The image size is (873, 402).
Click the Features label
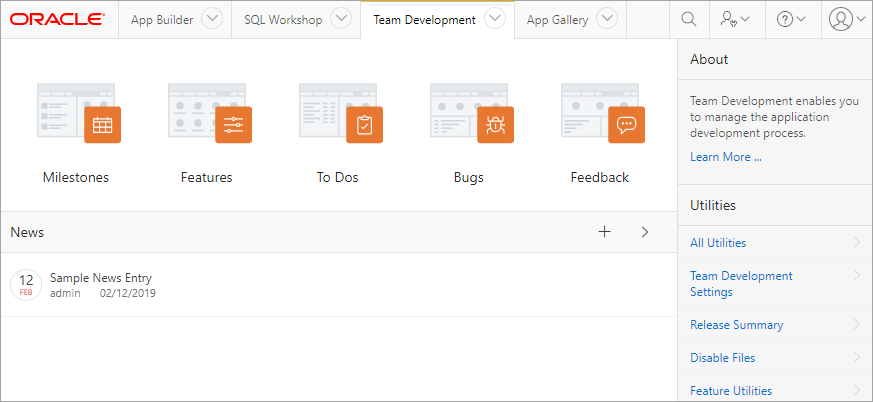207,178
